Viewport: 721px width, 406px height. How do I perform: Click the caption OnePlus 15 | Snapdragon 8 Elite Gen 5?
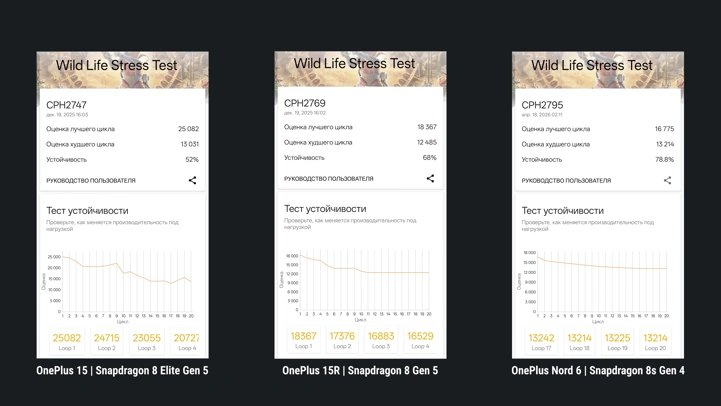tap(122, 371)
